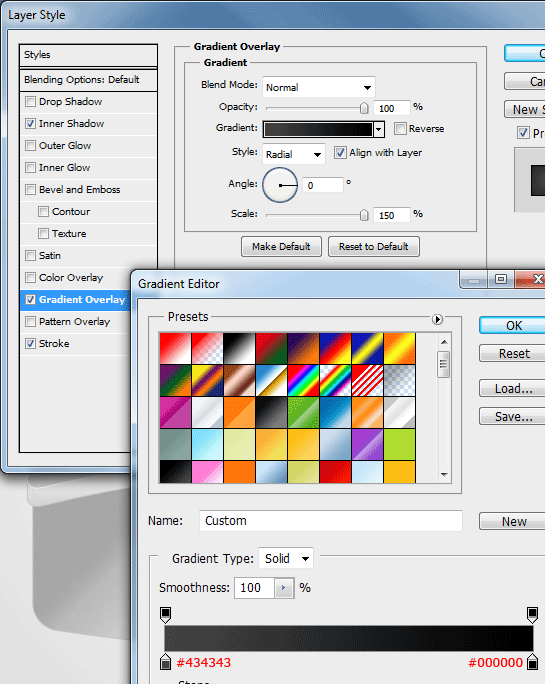Click the gradient preview bar in Layer Style
The height and width of the screenshot is (684, 545).
319,129
